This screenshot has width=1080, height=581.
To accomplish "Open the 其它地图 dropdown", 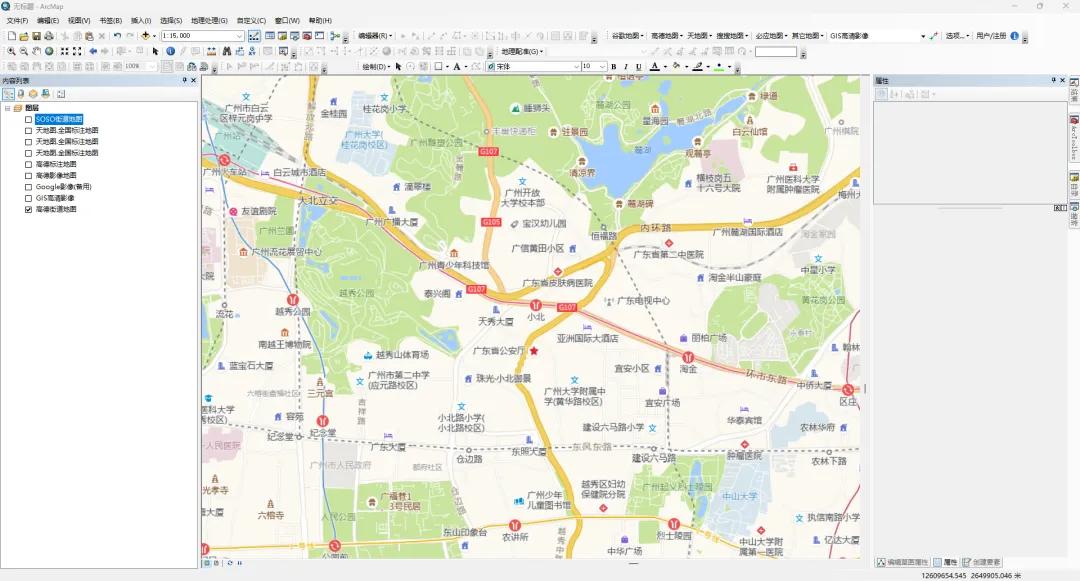I will pos(807,36).
